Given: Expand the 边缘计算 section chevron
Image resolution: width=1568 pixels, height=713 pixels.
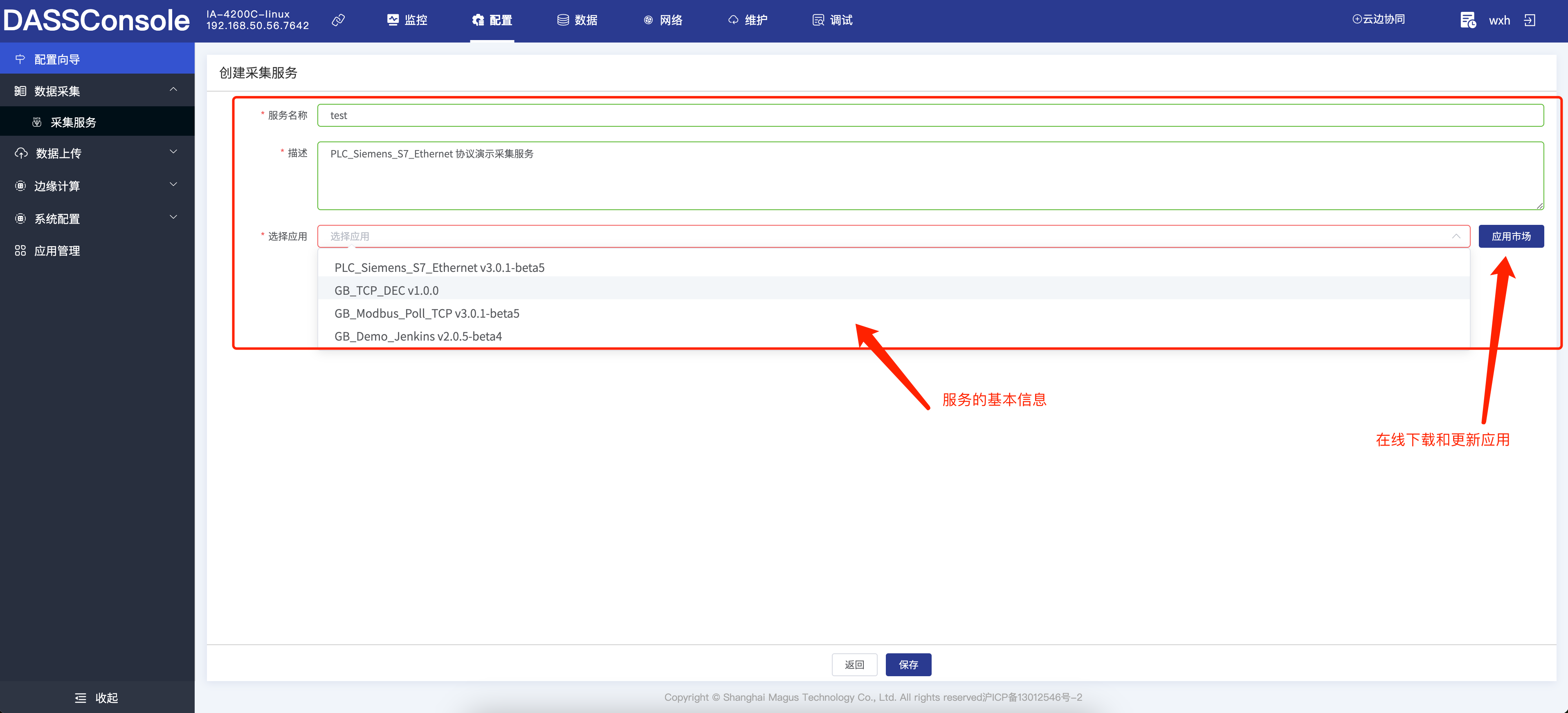Looking at the screenshot, I should coord(173,184).
